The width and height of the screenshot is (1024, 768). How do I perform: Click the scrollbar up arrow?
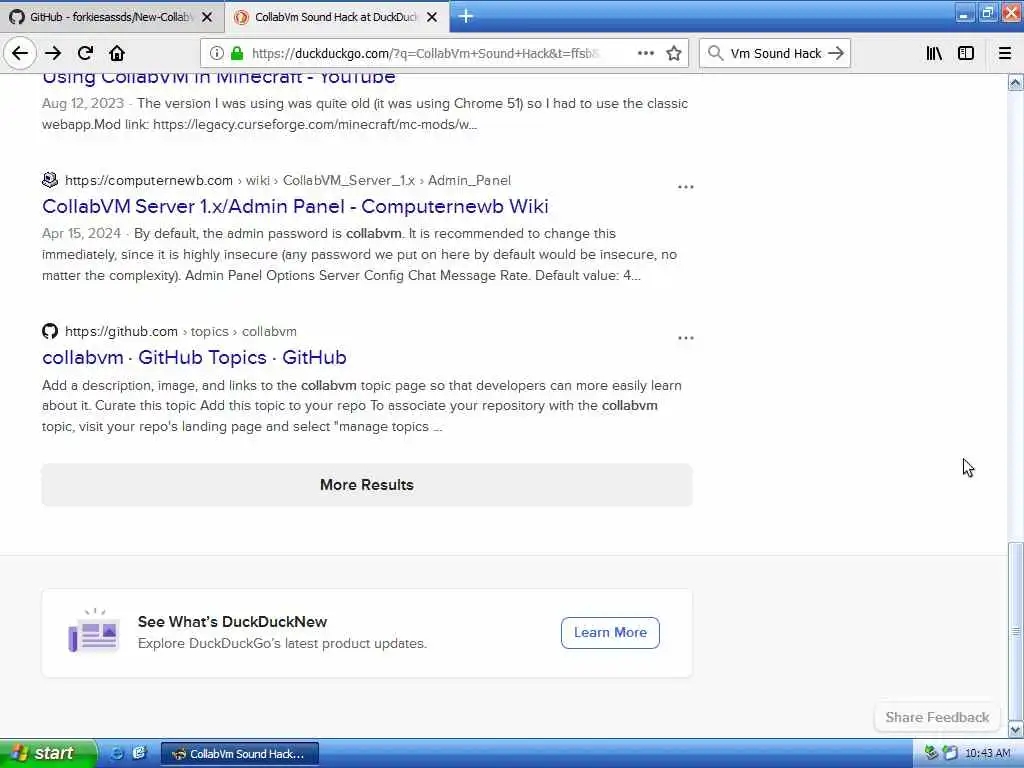click(x=1015, y=82)
